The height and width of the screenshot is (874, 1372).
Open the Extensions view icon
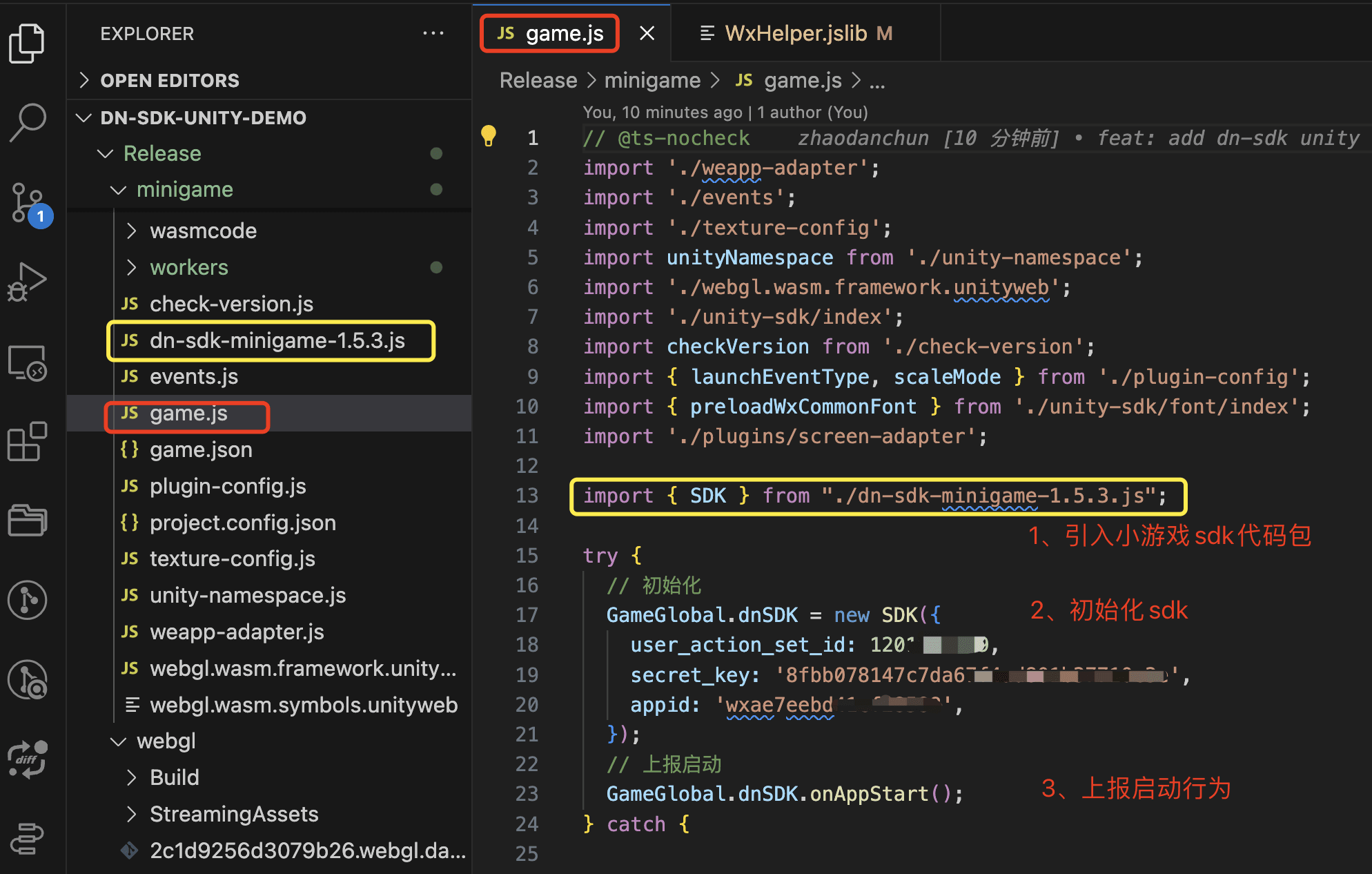(27, 441)
